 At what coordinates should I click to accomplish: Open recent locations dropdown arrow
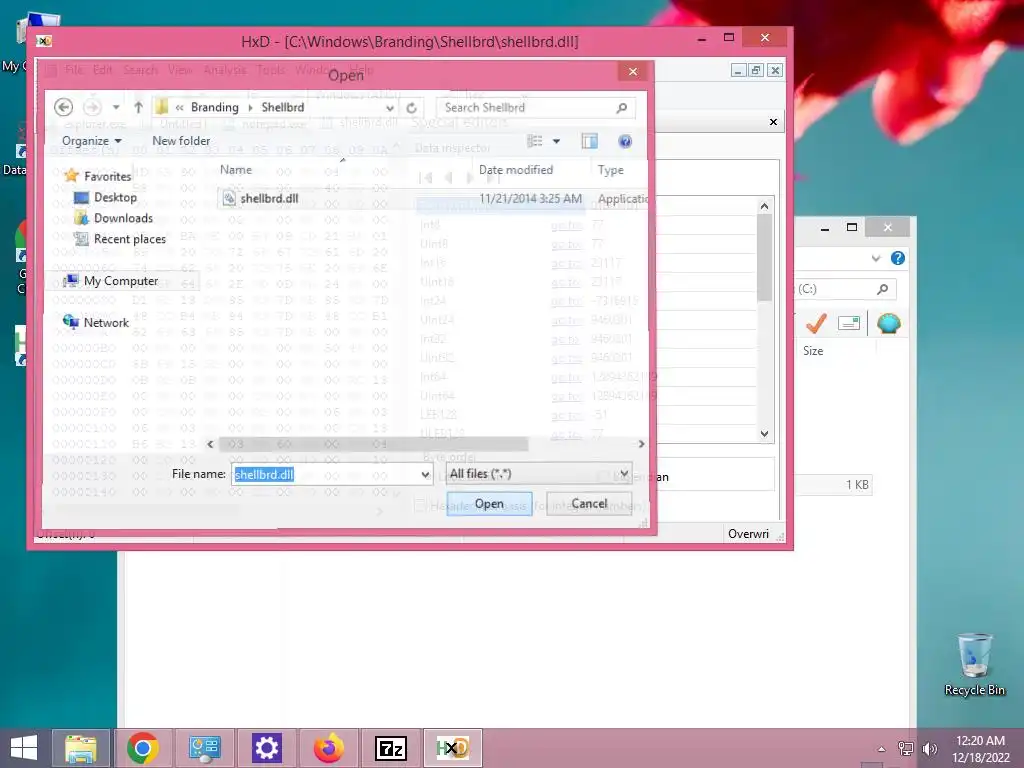pyautogui.click(x=116, y=107)
